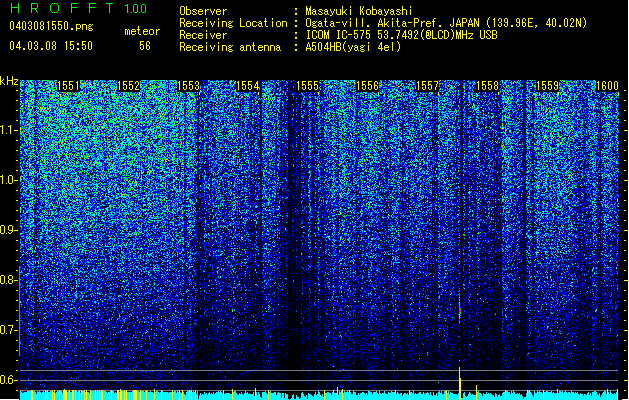Select antenna value A504HB(yagi 4el)
This screenshot has width=629, height=400.
click(x=353, y=47)
